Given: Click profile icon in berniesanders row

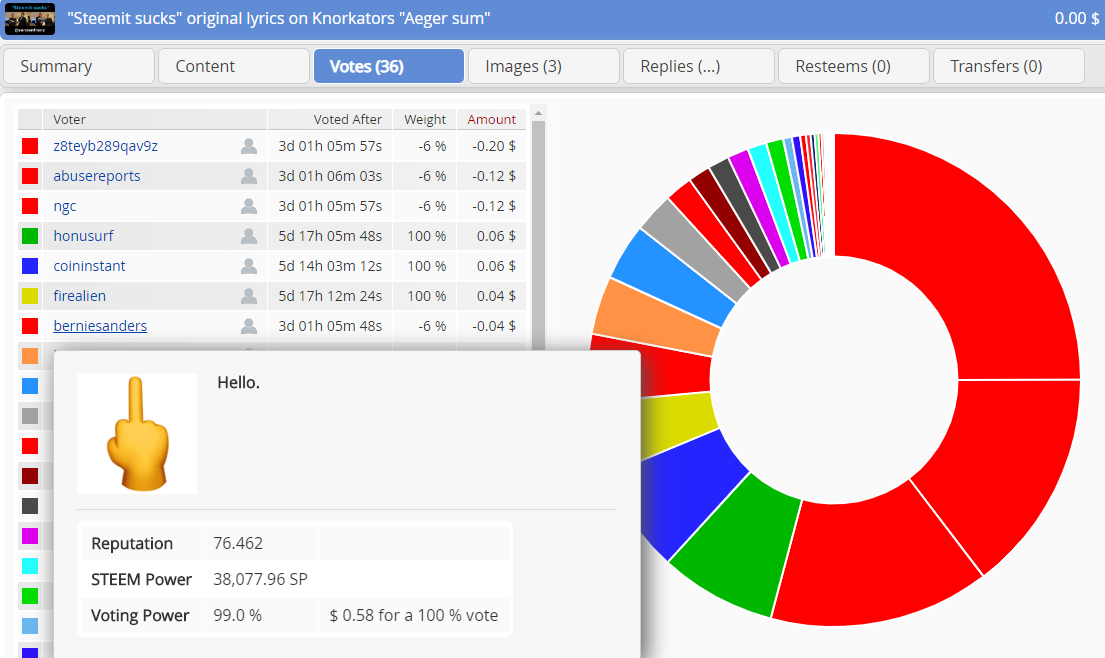Looking at the screenshot, I should (249, 325).
